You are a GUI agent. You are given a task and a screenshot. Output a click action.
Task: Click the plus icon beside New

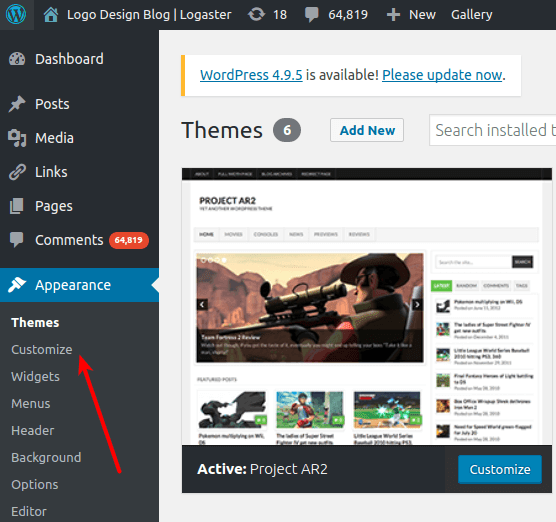tap(393, 15)
